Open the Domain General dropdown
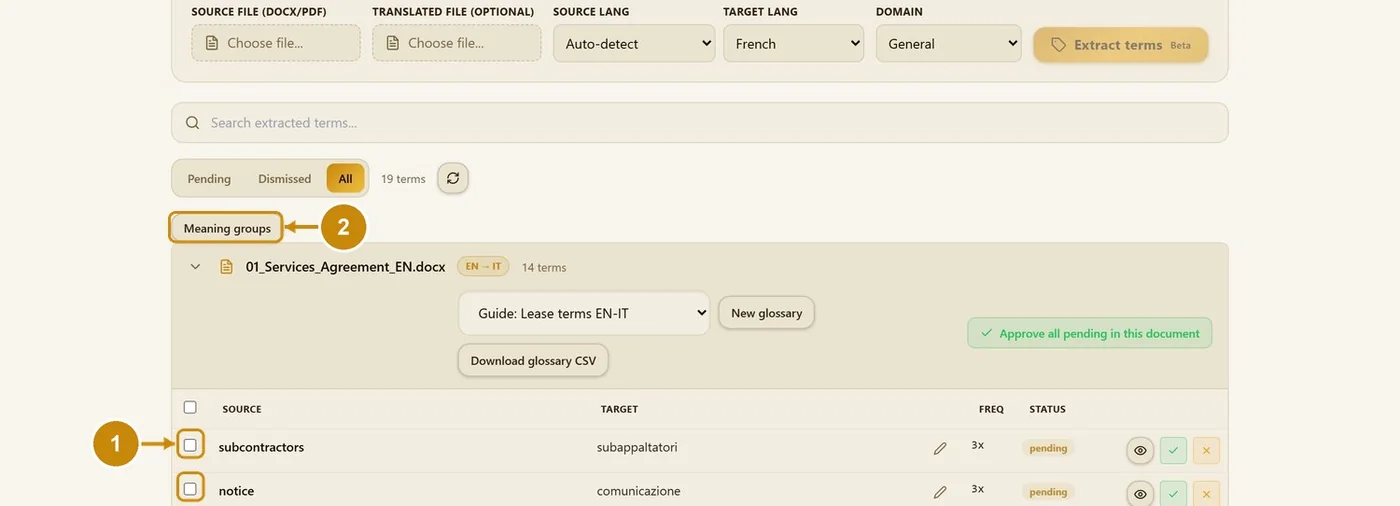The image size is (1400, 506). 949,43
